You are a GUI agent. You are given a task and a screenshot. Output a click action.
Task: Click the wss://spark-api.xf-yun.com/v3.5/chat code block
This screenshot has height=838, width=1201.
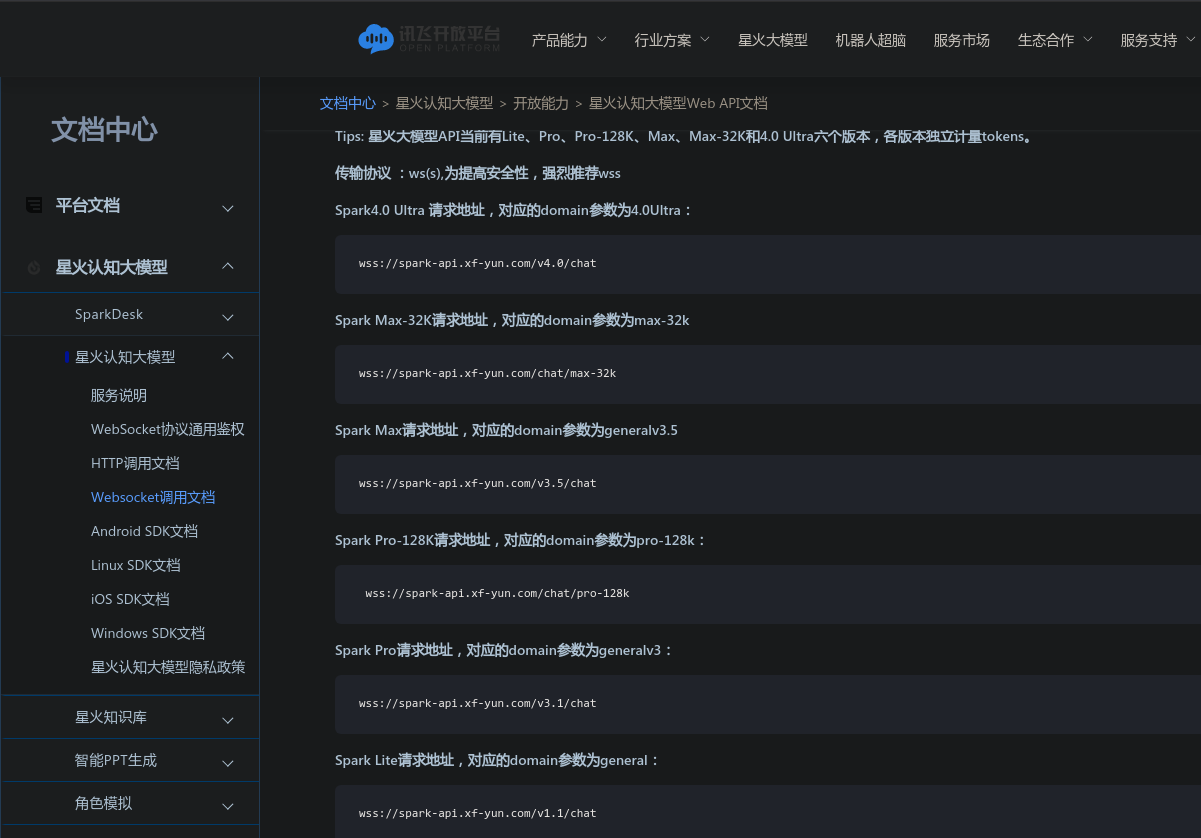pos(767,484)
